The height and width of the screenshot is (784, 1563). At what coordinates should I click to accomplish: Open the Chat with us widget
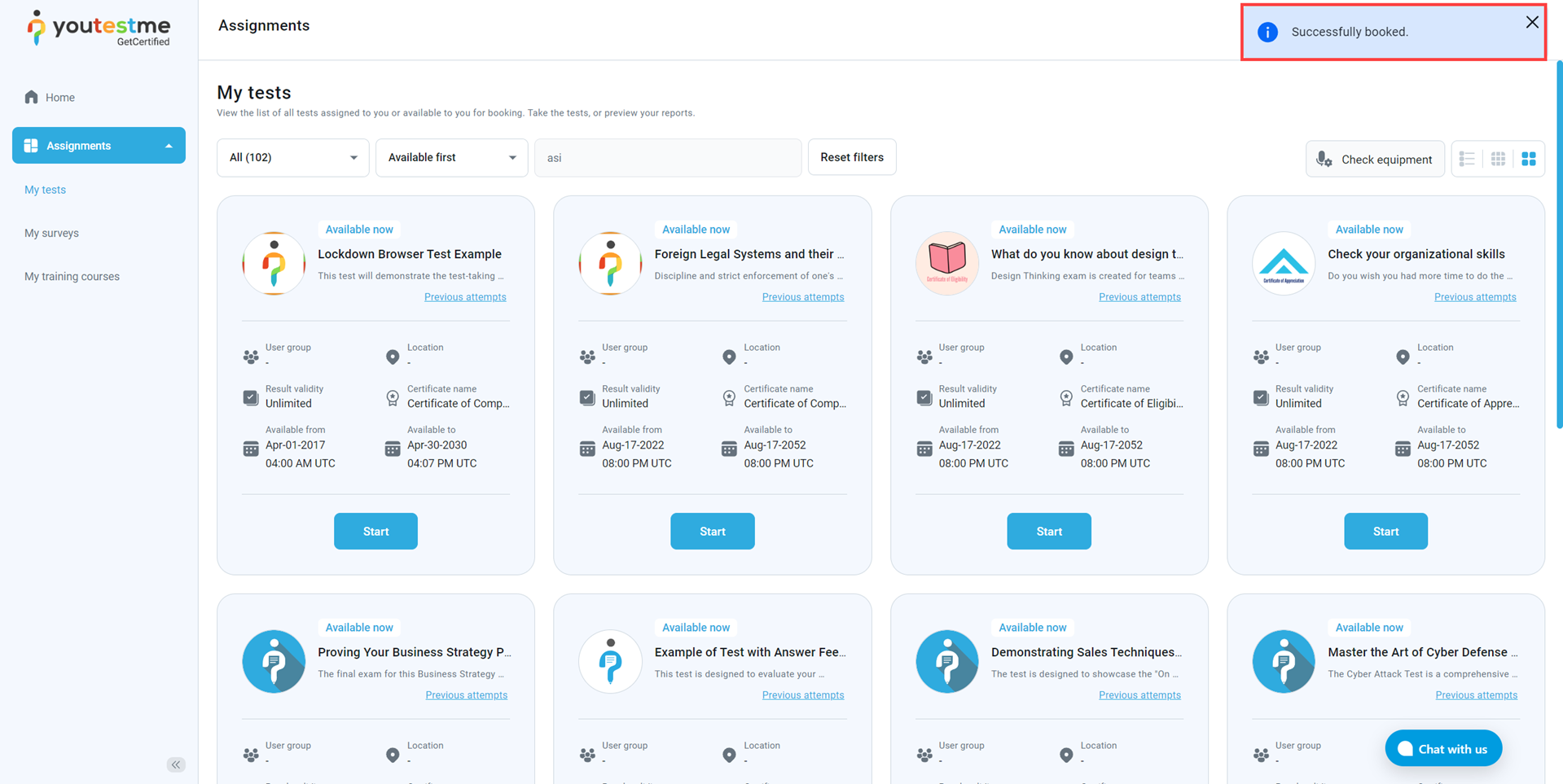(1442, 749)
